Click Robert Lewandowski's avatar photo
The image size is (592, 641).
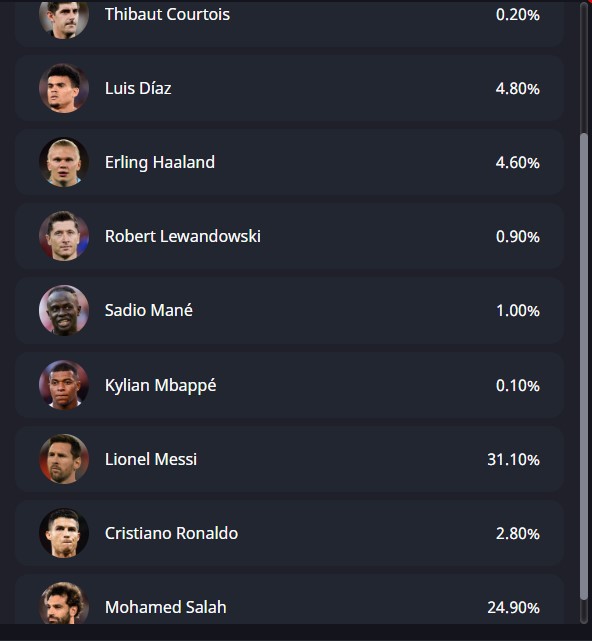click(x=64, y=236)
